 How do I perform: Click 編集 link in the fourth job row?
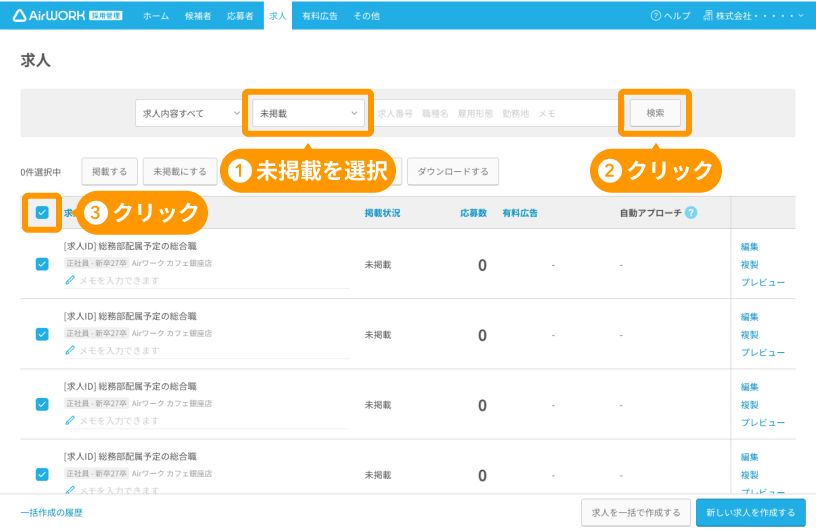click(x=749, y=457)
